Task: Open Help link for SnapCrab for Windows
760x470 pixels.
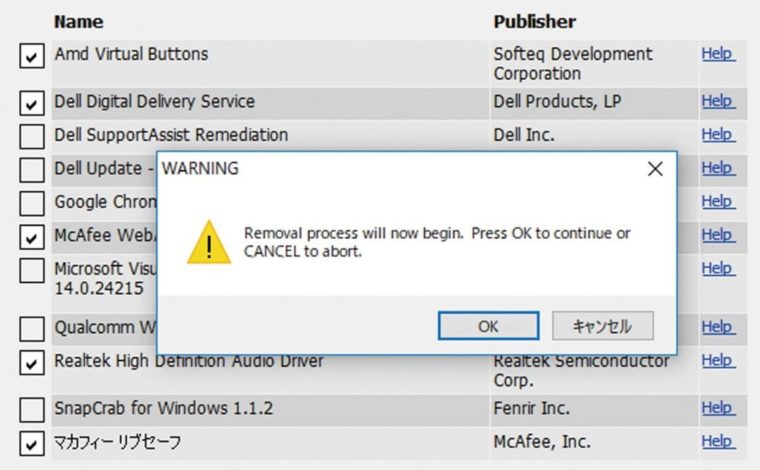Action: click(x=718, y=408)
